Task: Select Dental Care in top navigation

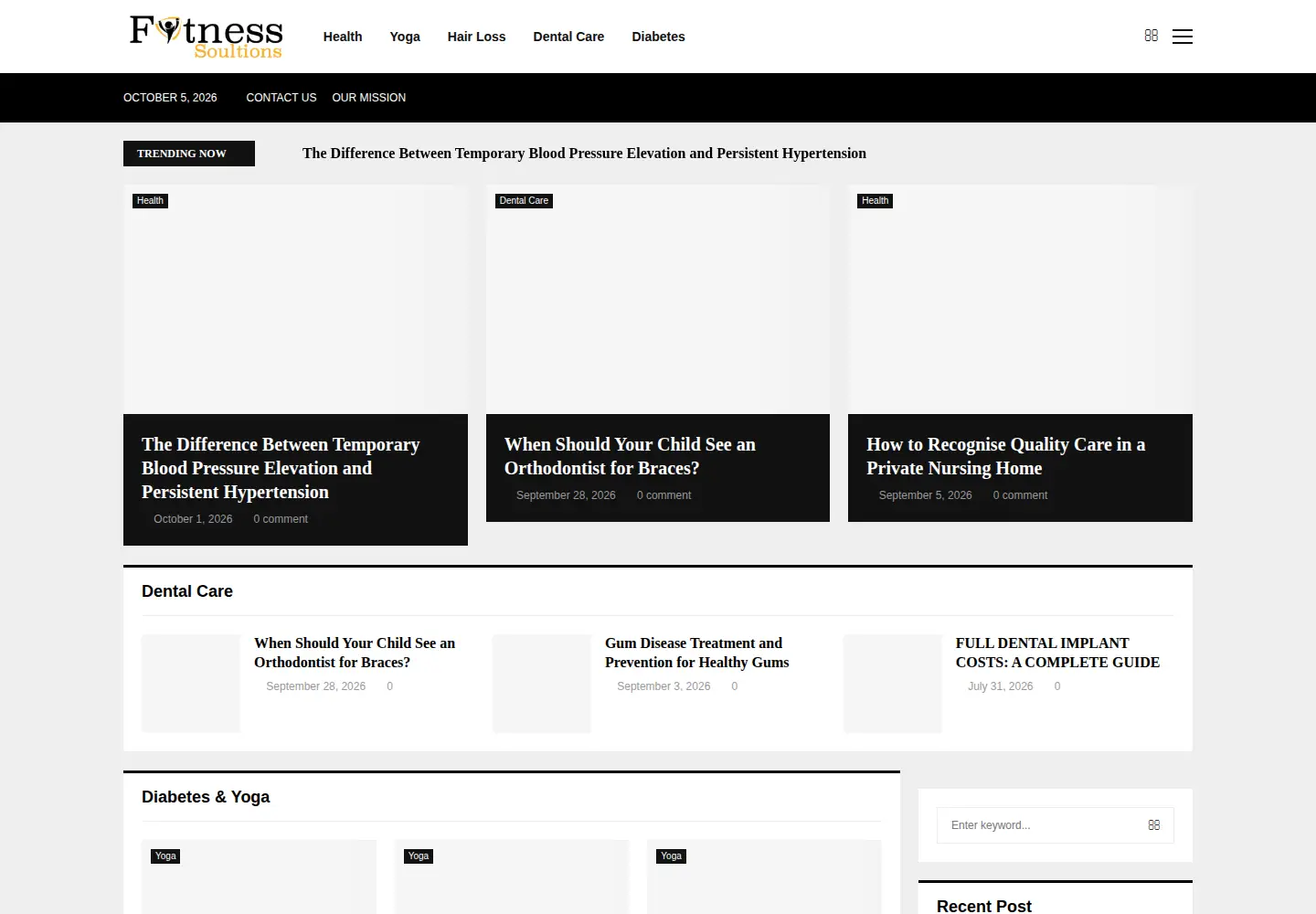Action: point(568,37)
